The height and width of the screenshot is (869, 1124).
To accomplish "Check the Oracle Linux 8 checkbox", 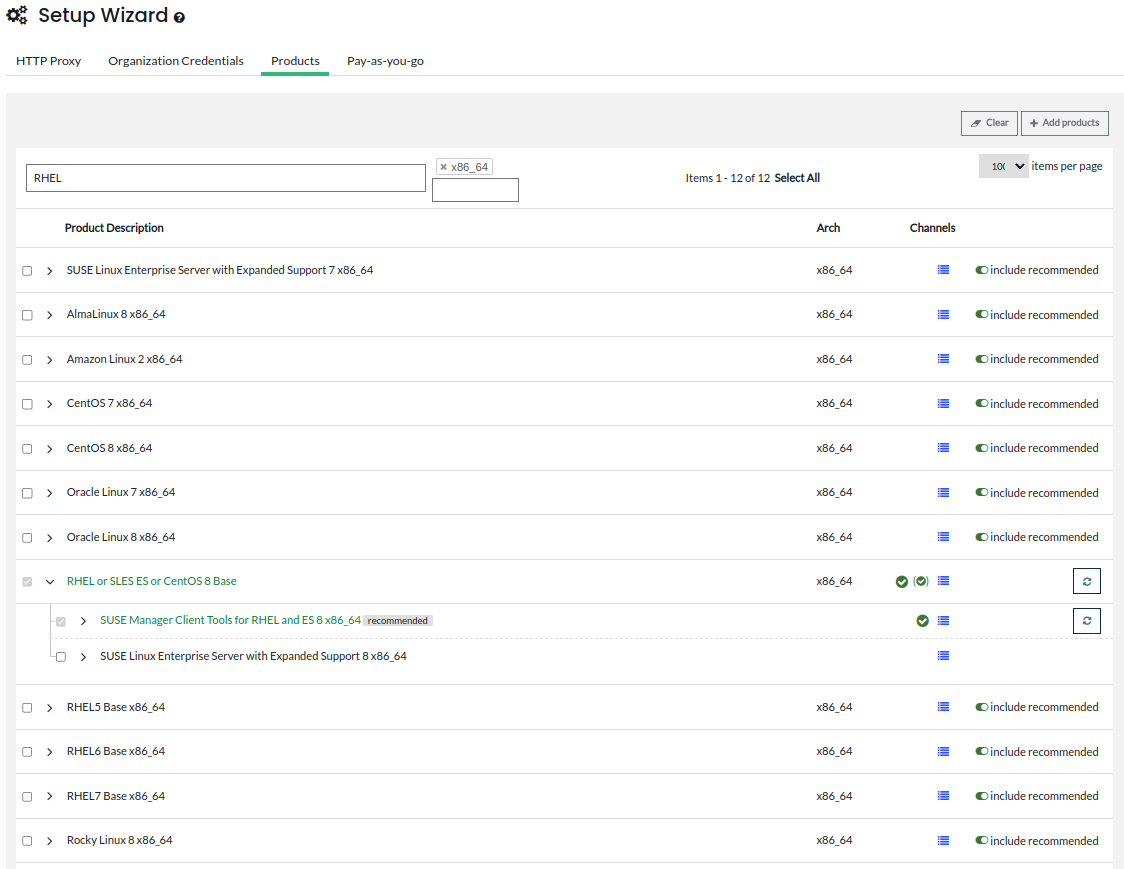I will pyautogui.click(x=27, y=537).
